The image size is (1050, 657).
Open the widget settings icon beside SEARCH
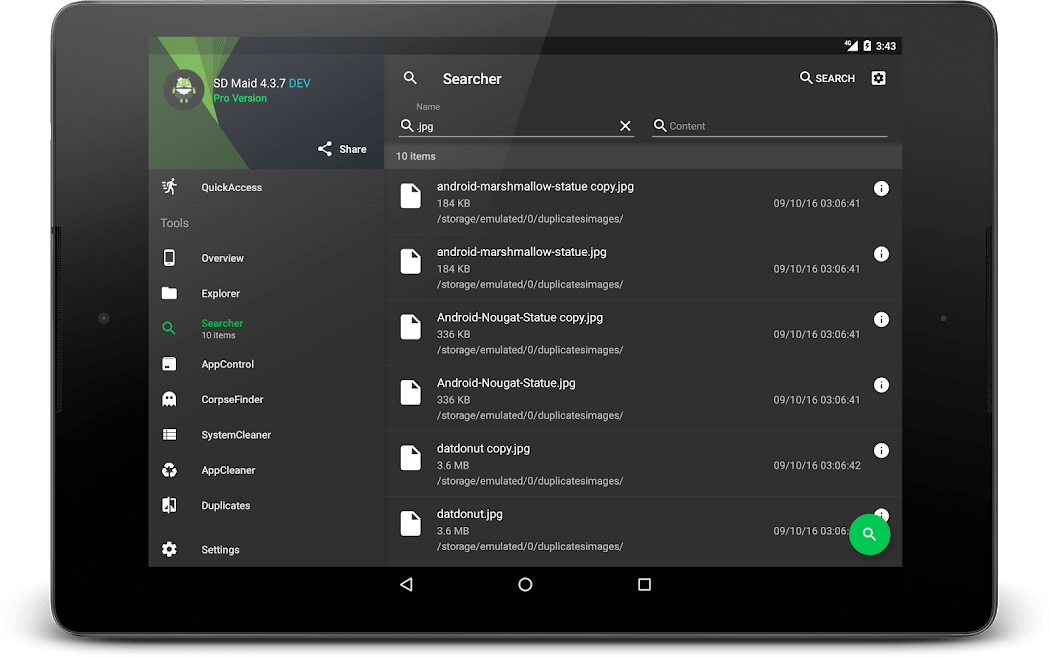[877, 78]
